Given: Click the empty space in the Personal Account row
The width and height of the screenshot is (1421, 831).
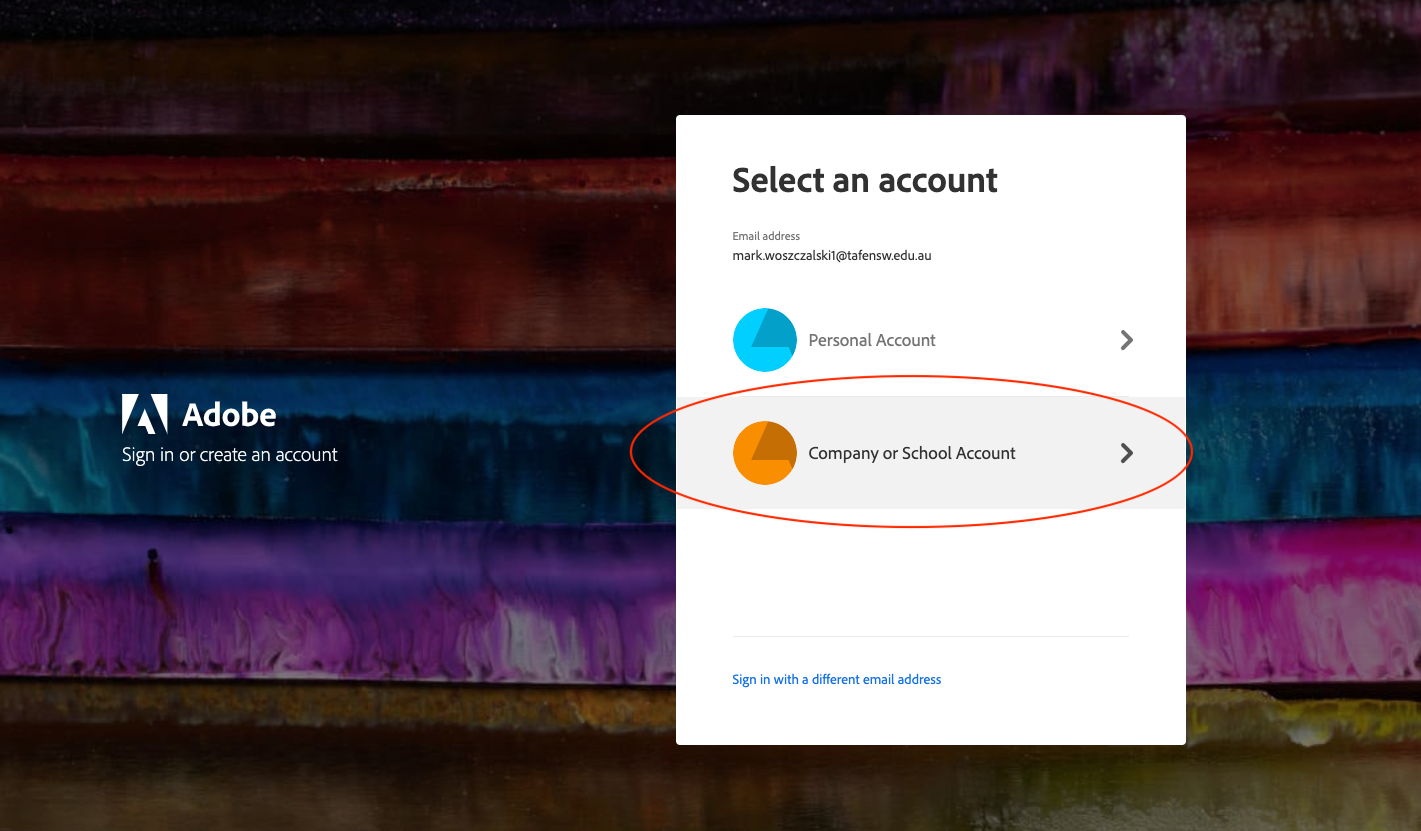Looking at the screenshot, I should click(1030, 340).
